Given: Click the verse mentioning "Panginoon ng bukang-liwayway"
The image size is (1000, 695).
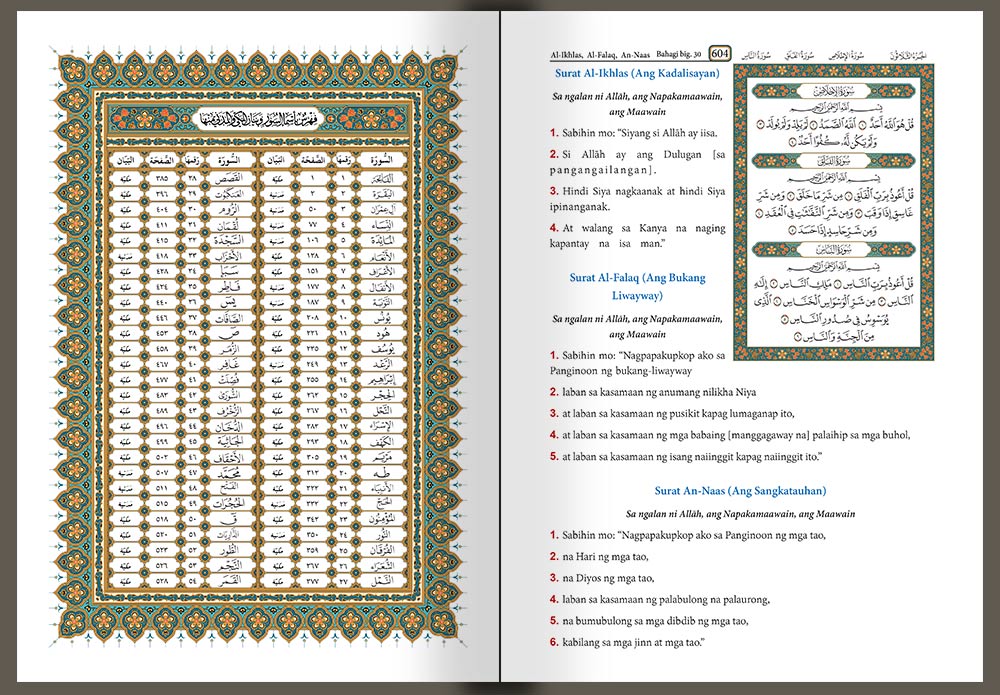Looking at the screenshot, I should tap(637, 363).
